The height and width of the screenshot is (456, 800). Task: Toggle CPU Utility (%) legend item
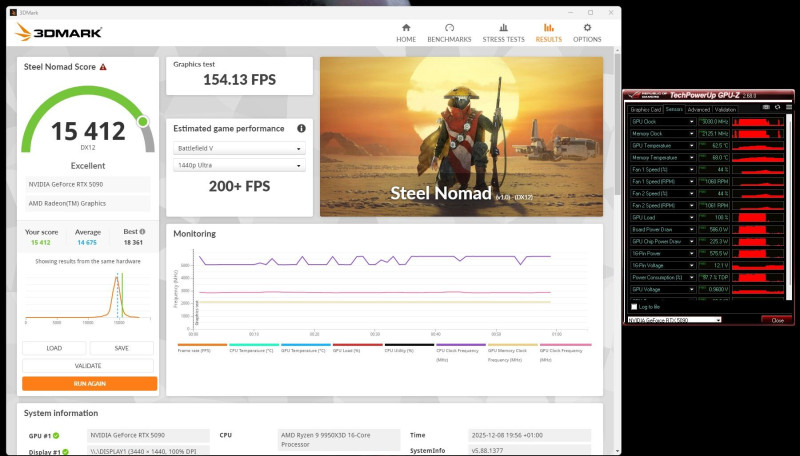[409, 348]
